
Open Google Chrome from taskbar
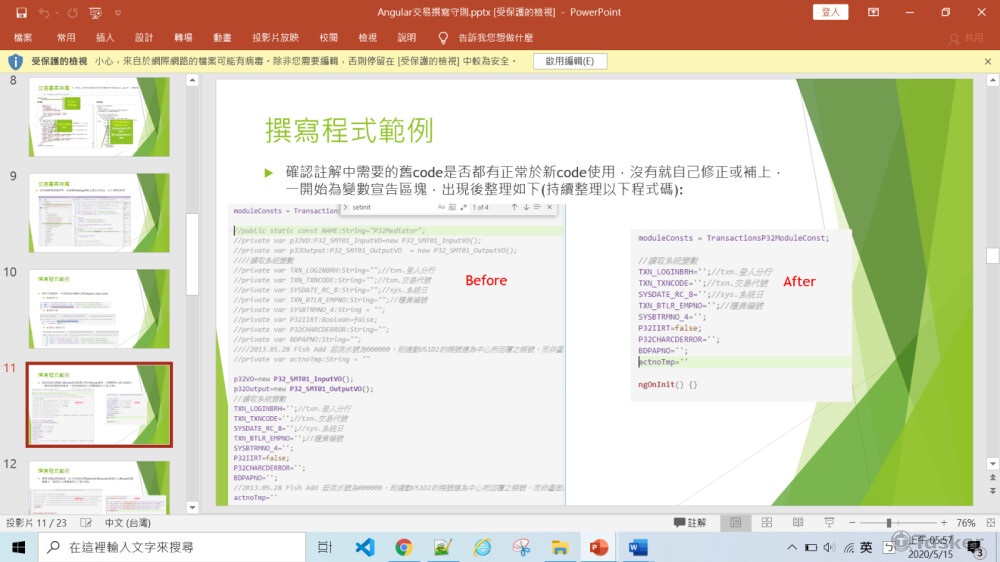[x=403, y=547]
